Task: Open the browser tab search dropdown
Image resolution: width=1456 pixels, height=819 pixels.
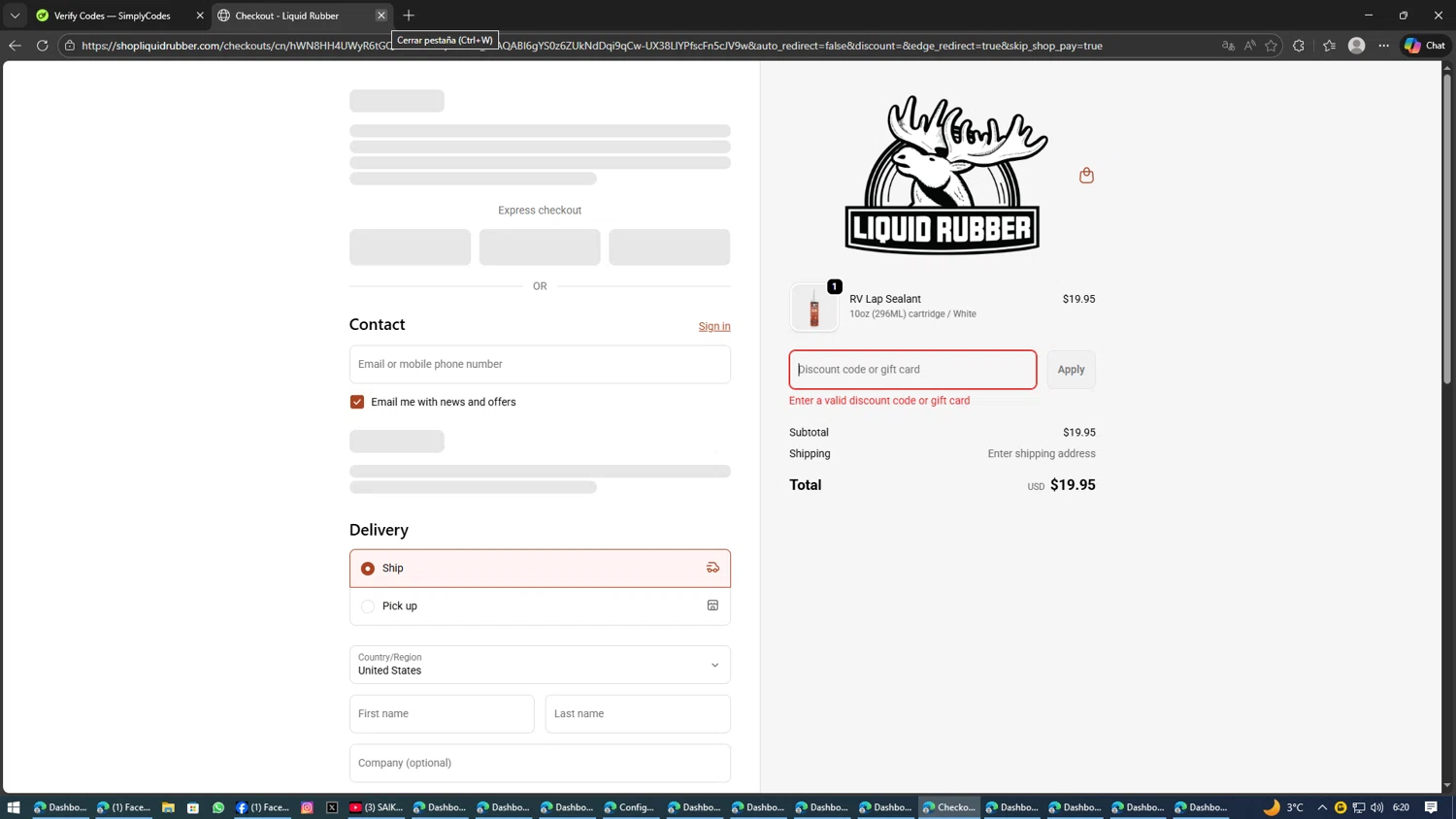Action: [15, 16]
